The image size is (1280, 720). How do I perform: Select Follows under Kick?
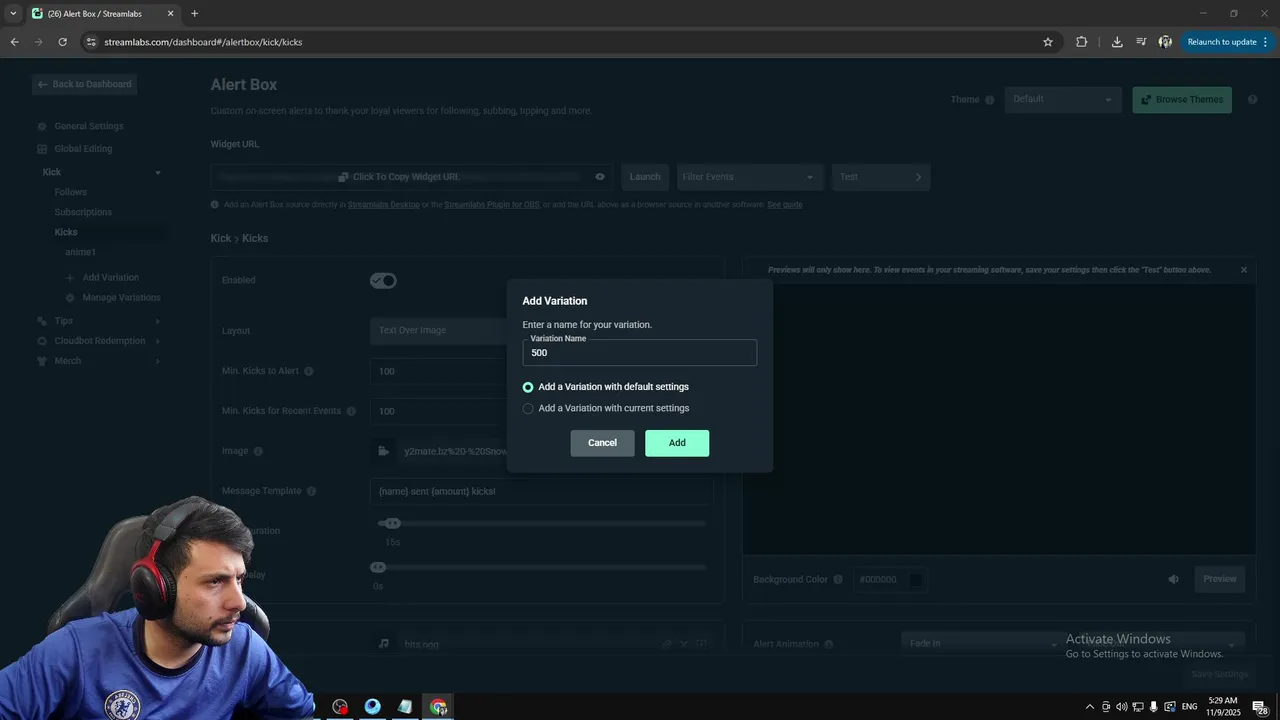pos(70,192)
